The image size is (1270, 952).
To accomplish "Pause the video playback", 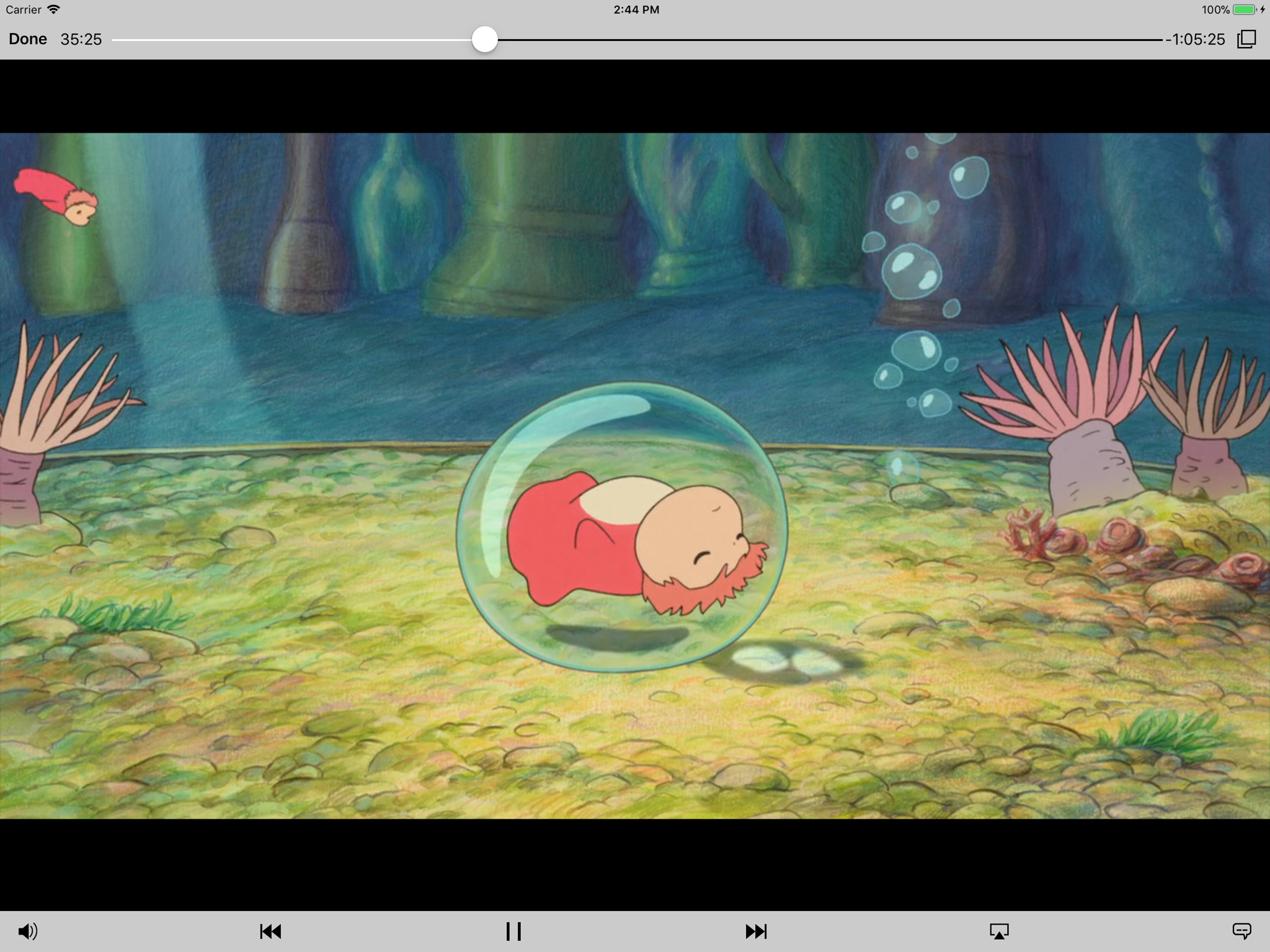I will coord(513,931).
